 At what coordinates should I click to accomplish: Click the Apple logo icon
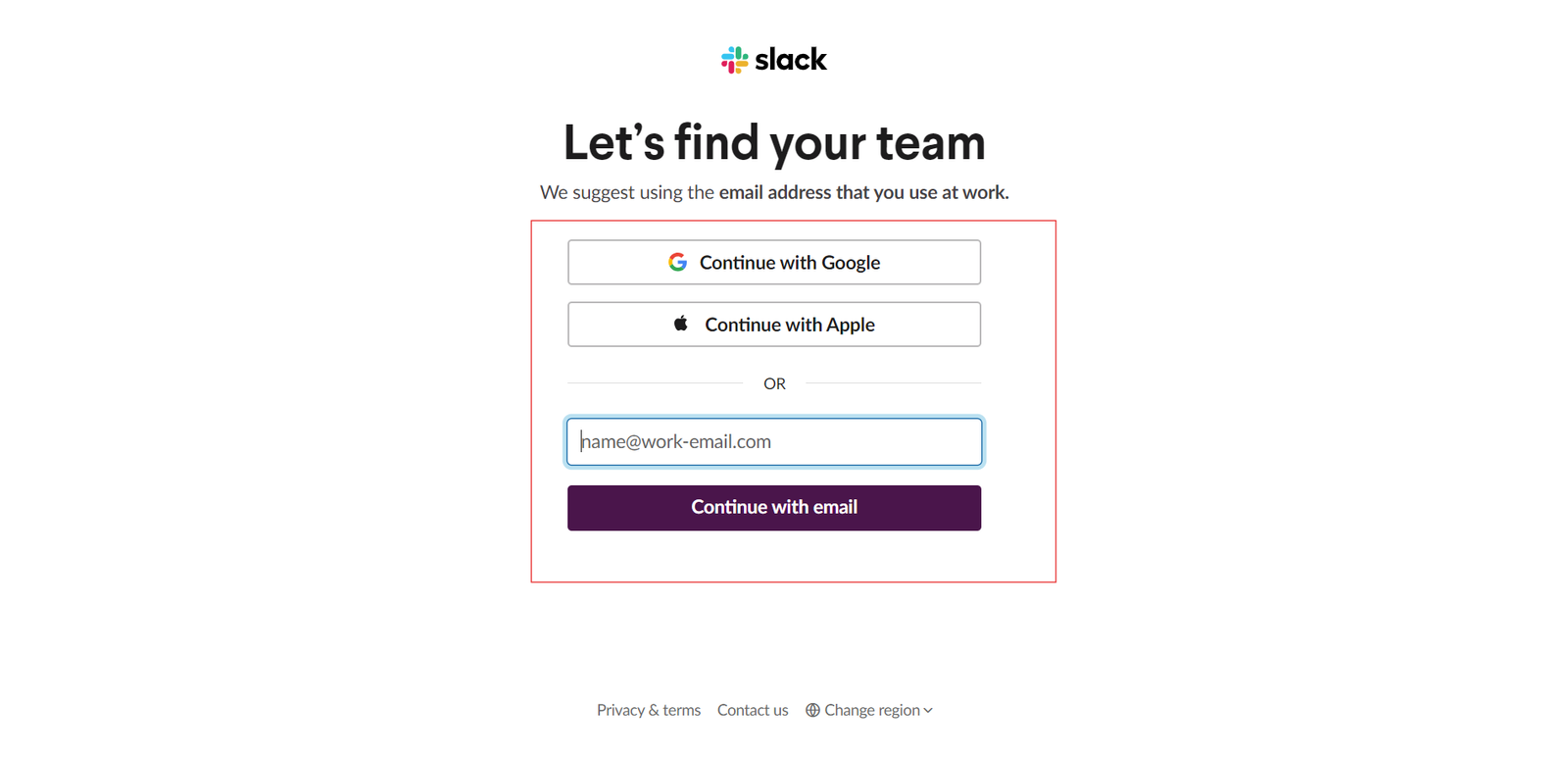coord(681,324)
